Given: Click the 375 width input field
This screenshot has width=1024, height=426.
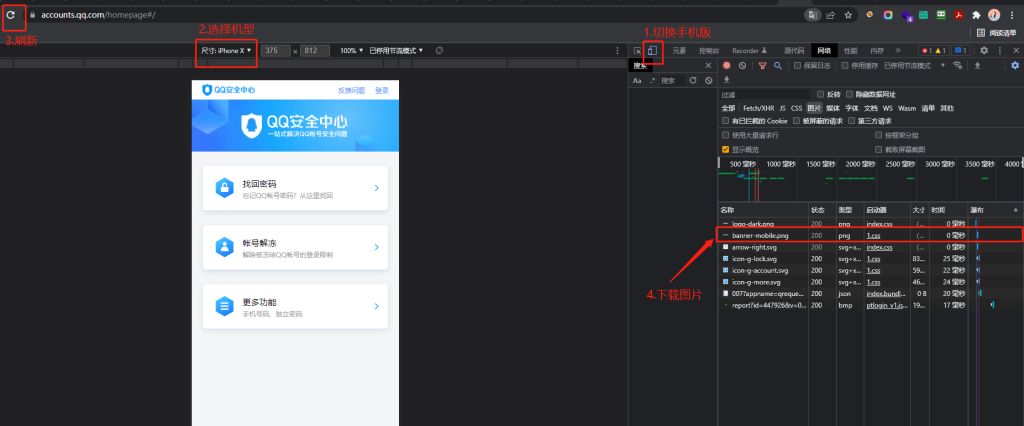Looking at the screenshot, I should [x=276, y=50].
